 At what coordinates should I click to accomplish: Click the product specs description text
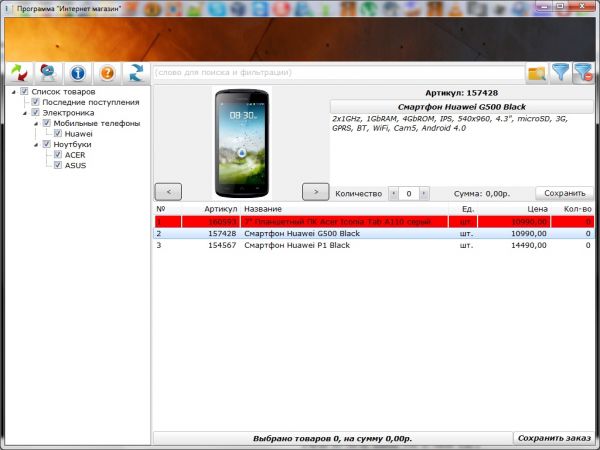click(450, 124)
